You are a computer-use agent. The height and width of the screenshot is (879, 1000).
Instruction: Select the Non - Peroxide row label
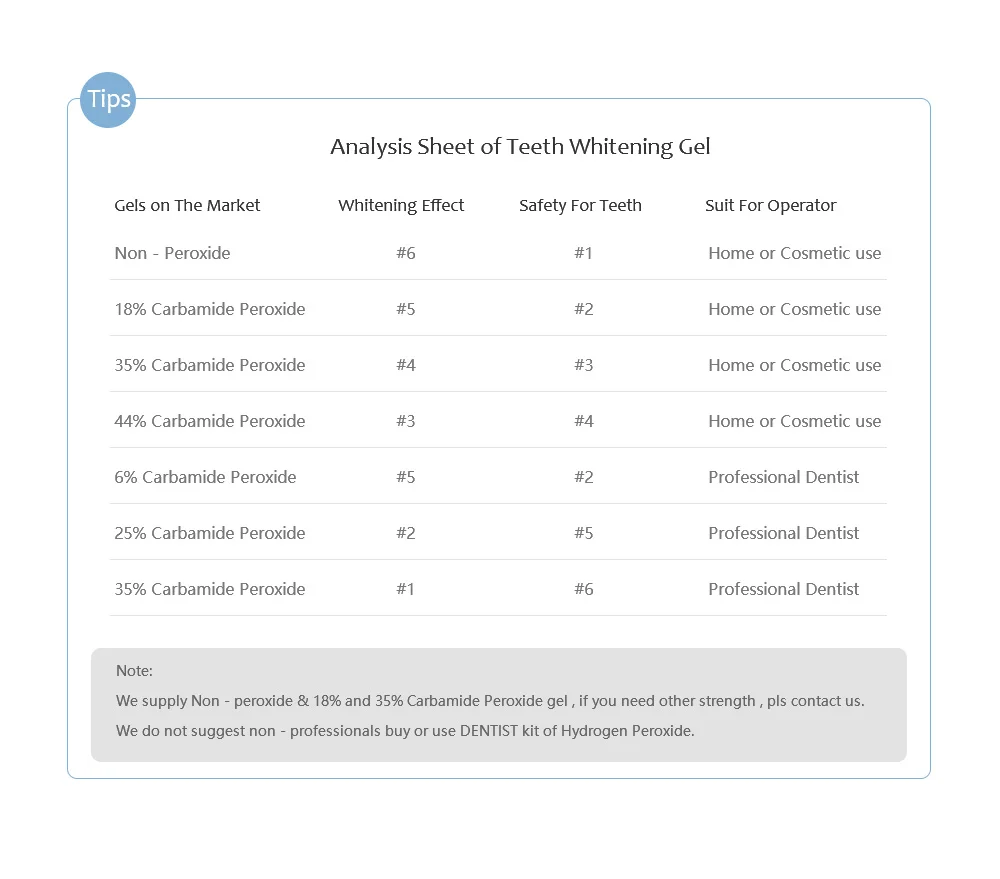pyautogui.click(x=172, y=253)
